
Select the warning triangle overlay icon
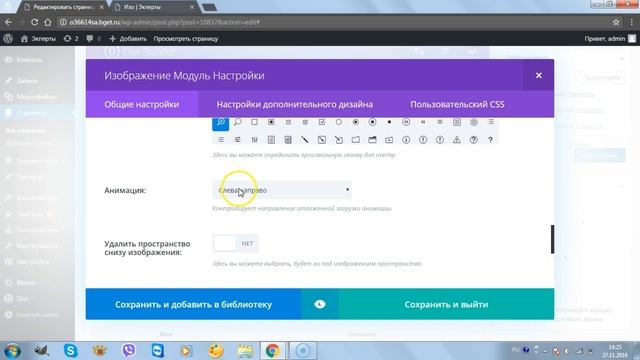coord(457,140)
